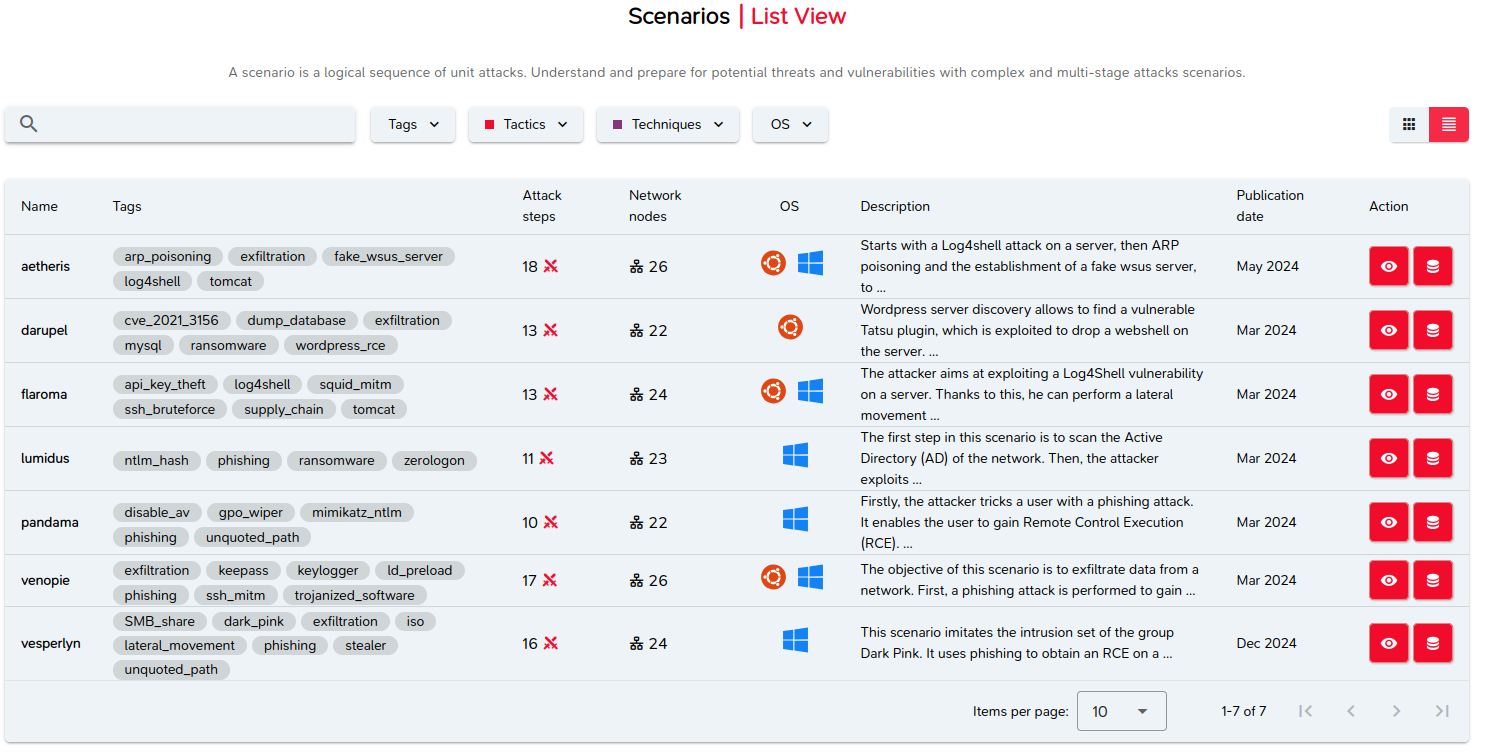View the venopie scenario eye icon
Image resolution: width=1489 pixels, height=753 pixels.
click(1389, 580)
